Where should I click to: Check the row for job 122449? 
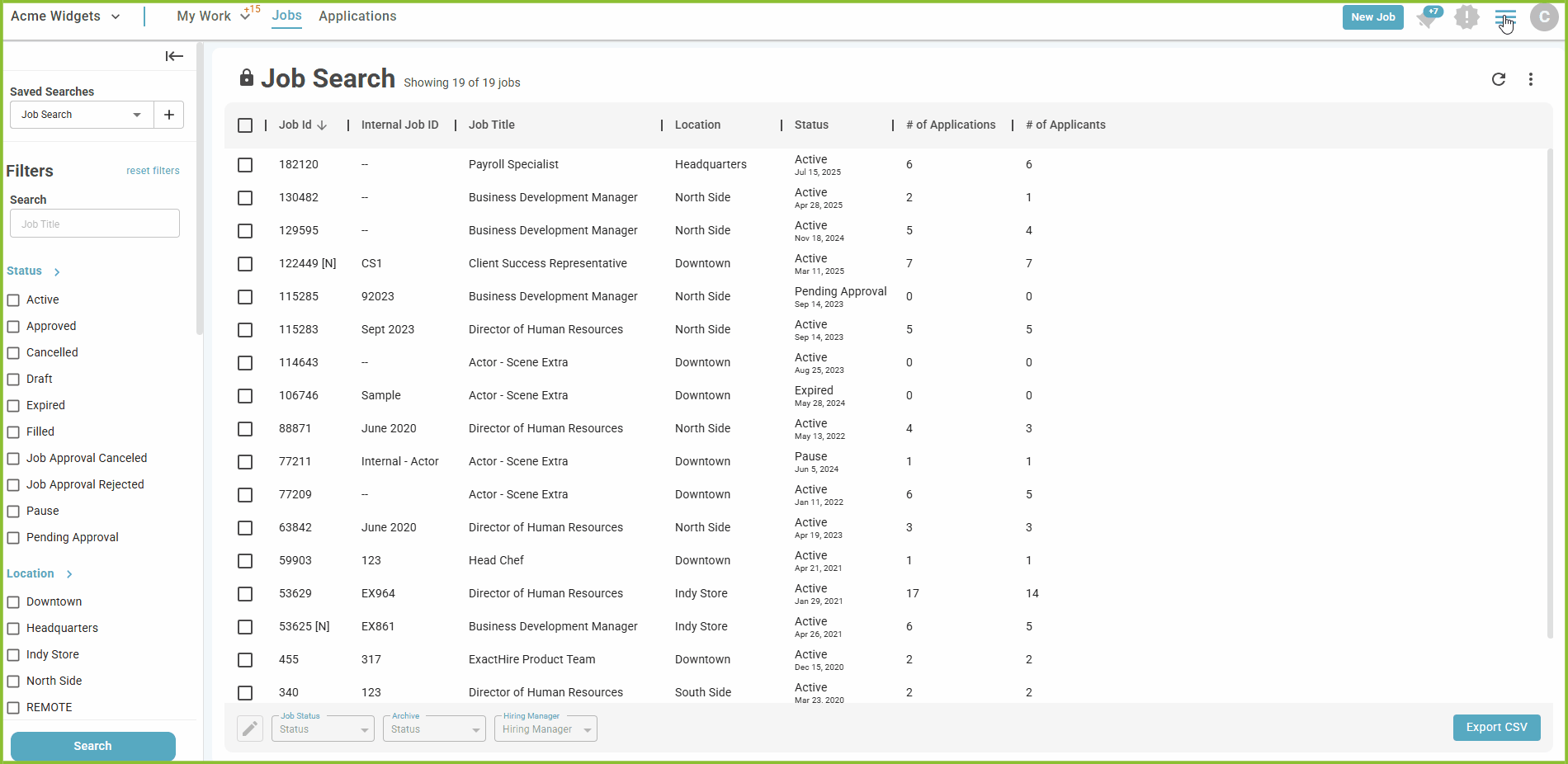245,264
